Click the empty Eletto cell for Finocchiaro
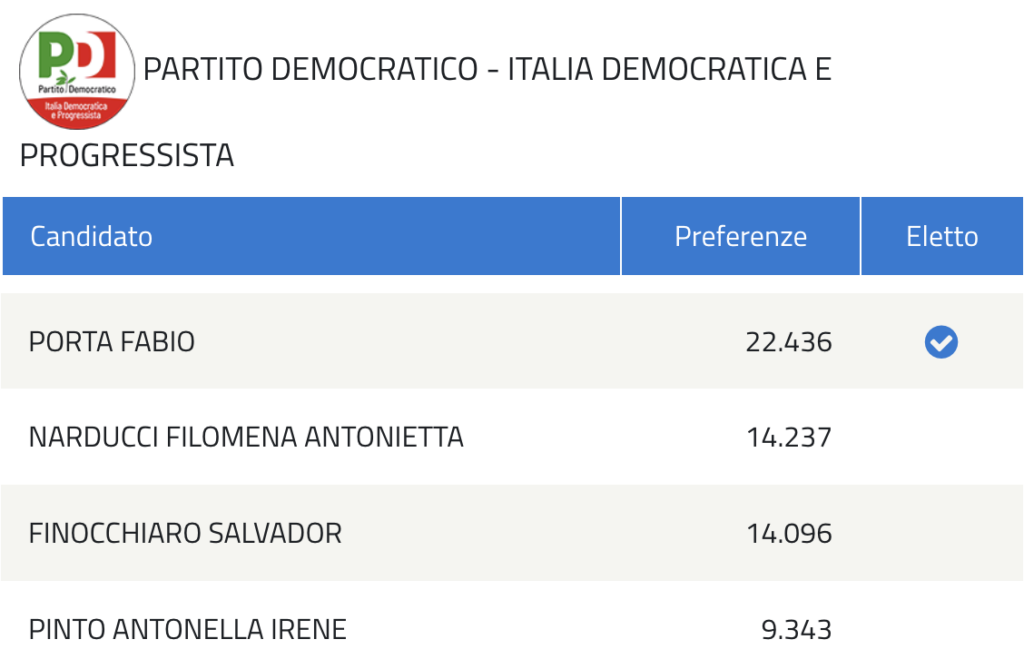 (x=942, y=534)
